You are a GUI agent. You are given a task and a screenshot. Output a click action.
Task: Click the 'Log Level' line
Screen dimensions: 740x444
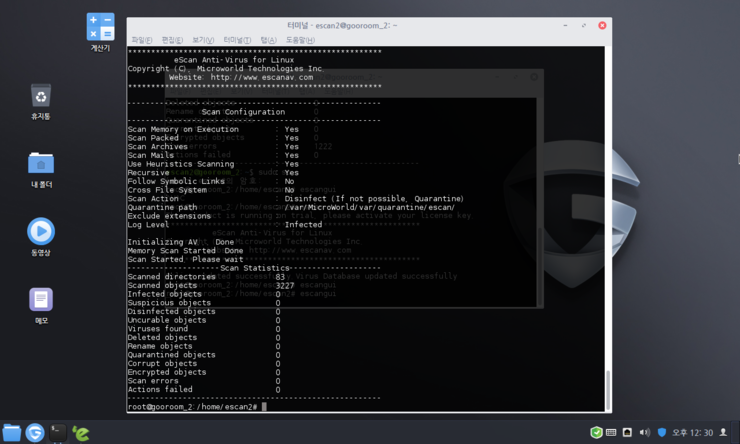(x=225, y=225)
